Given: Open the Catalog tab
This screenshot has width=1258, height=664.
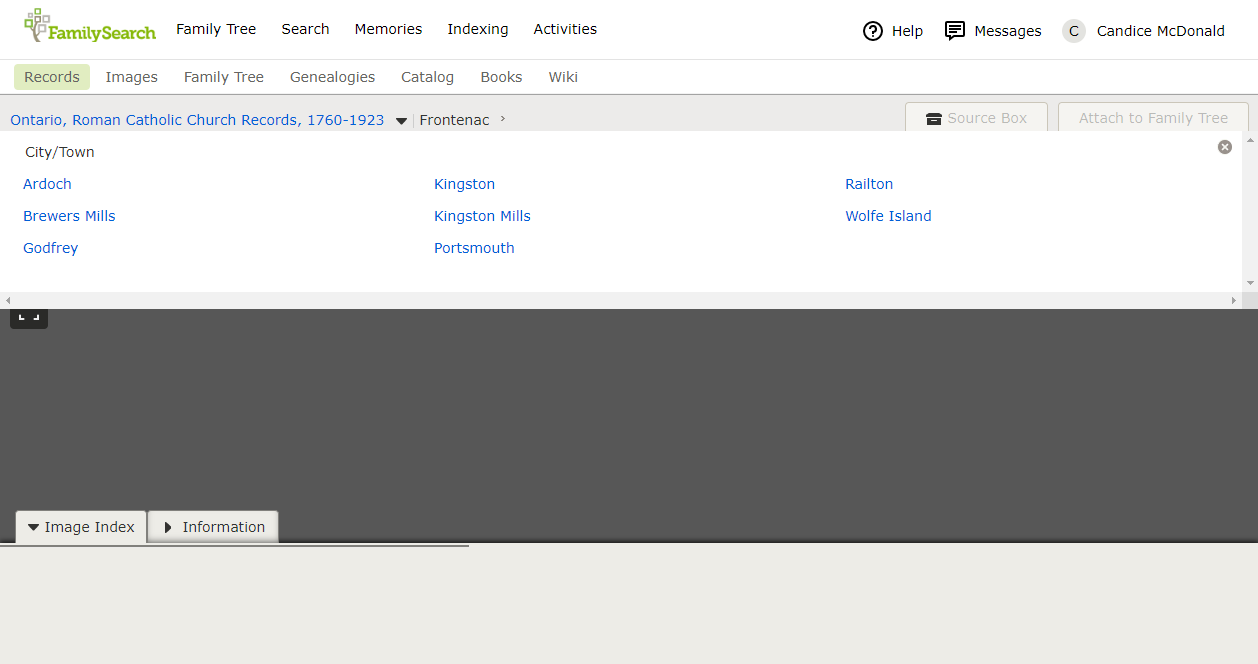Looking at the screenshot, I should point(427,77).
